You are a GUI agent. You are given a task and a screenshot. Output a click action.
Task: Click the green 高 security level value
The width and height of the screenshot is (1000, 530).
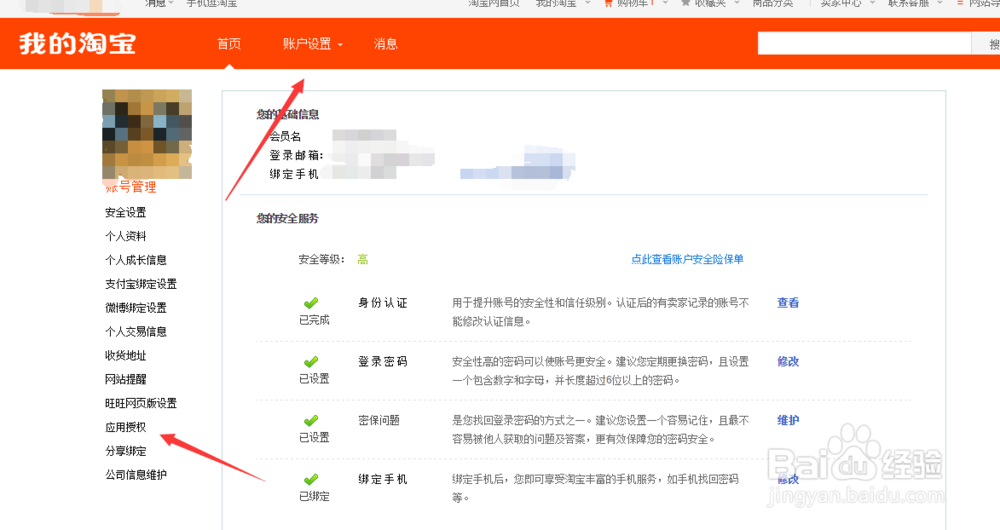click(x=363, y=260)
